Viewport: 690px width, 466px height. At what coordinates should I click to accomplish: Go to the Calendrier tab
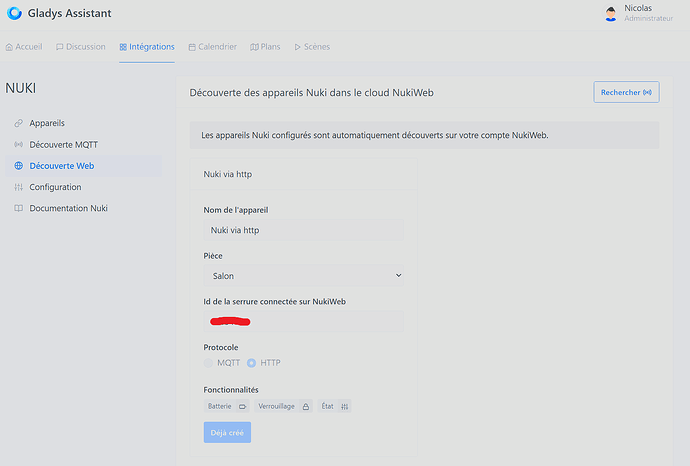click(x=212, y=47)
